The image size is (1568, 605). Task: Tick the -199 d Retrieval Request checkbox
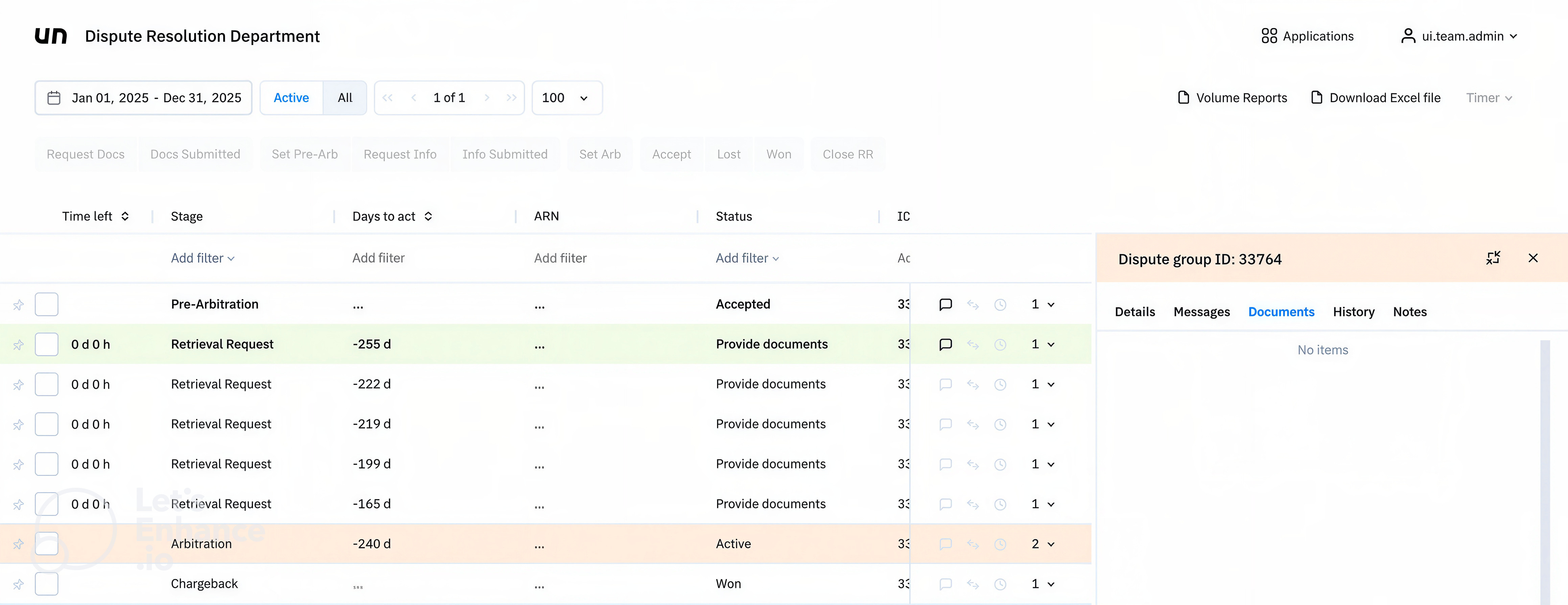coord(47,464)
